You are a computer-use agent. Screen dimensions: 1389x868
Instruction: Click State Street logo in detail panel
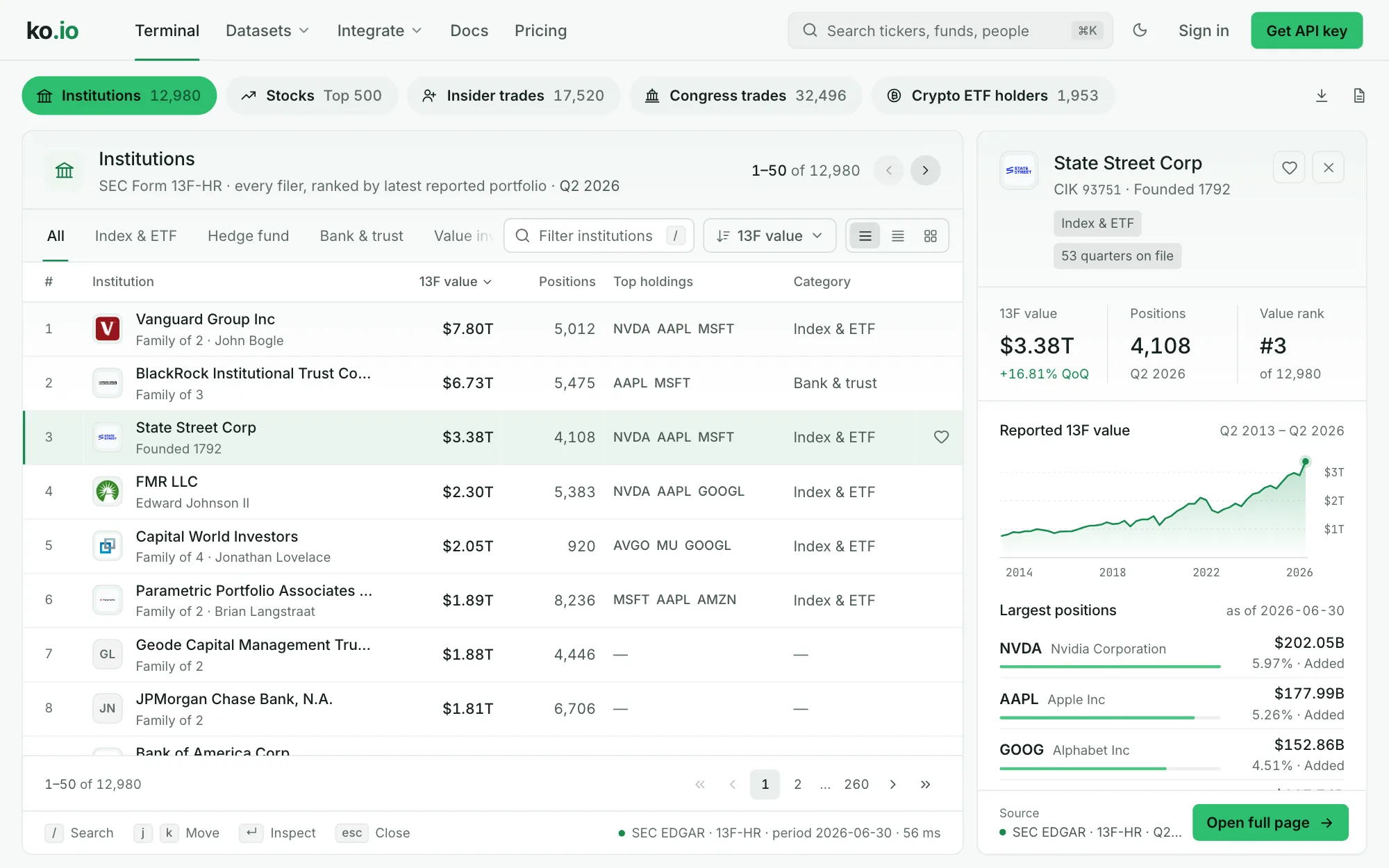click(x=1019, y=171)
